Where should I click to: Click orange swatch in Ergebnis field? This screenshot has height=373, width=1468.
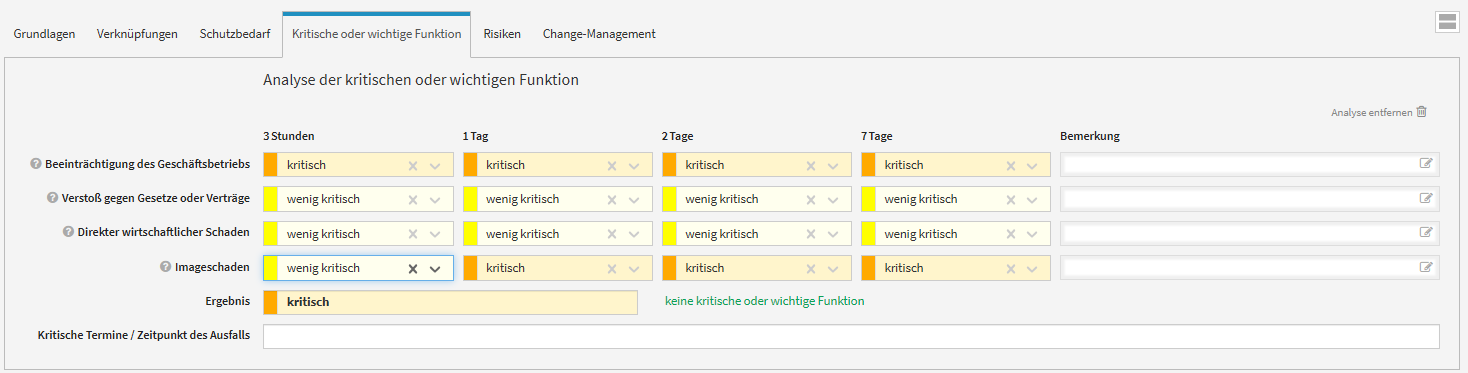pos(270,302)
